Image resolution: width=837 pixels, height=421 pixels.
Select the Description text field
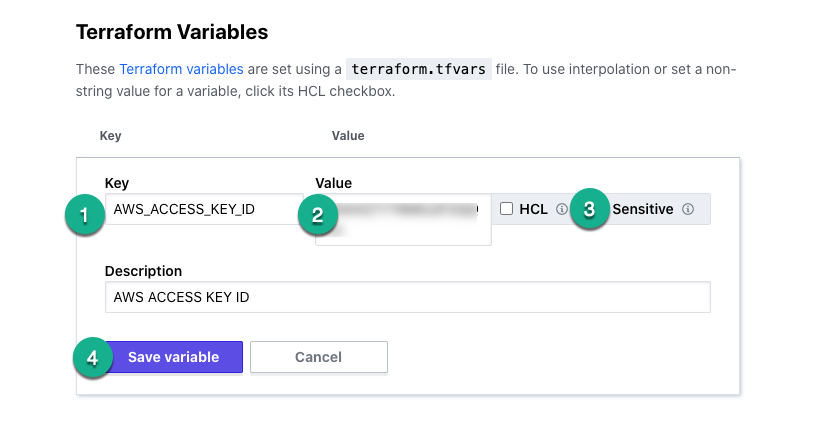pyautogui.click(x=408, y=297)
